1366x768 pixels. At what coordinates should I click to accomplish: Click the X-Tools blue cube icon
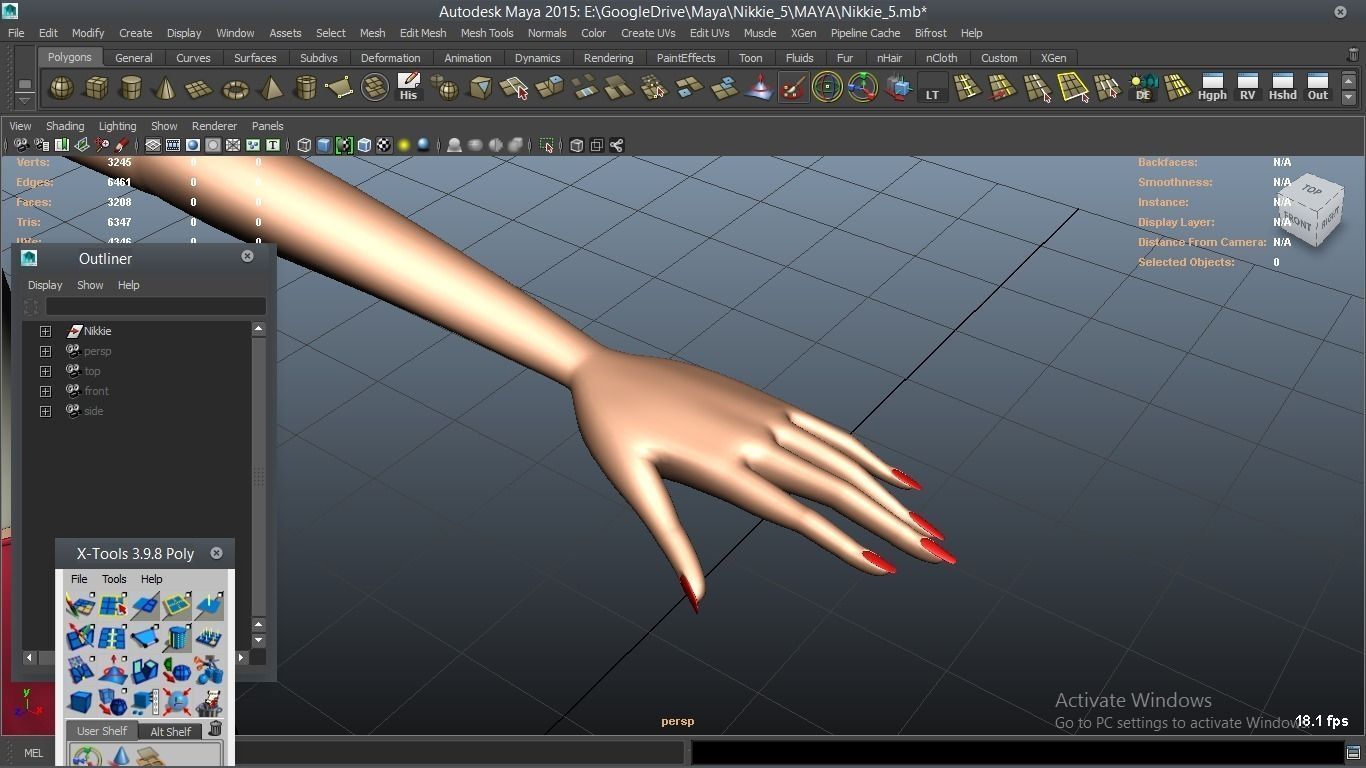pyautogui.click(x=80, y=701)
